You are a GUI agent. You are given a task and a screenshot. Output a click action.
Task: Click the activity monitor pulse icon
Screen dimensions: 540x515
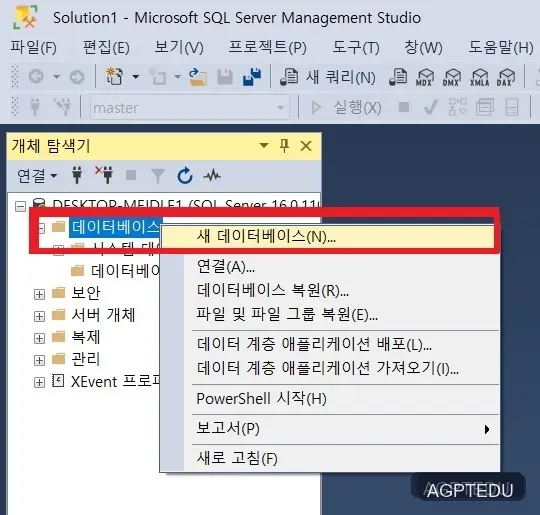(212, 176)
